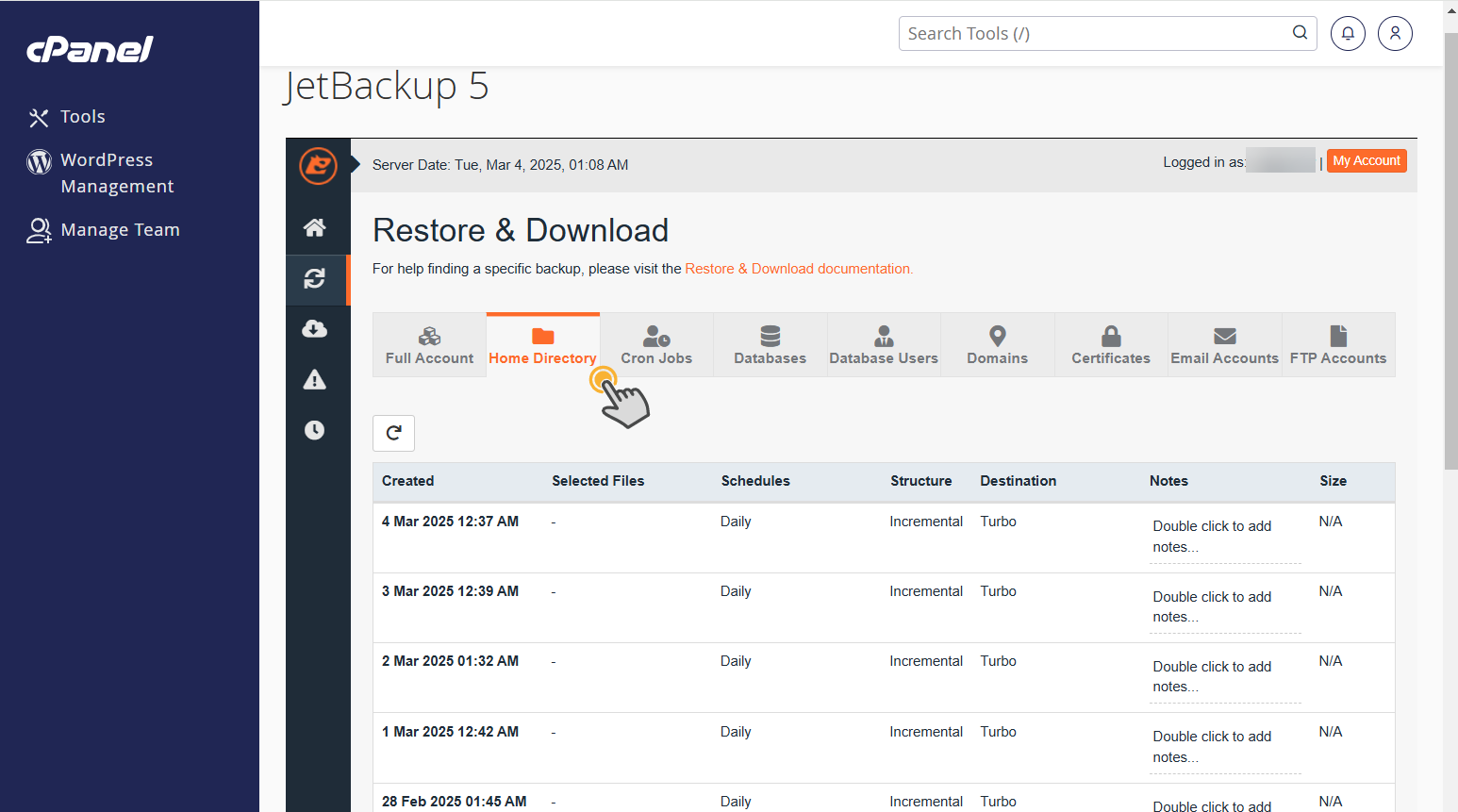The width and height of the screenshot is (1458, 812).
Task: Click the cPanel logo
Action: [x=90, y=49]
